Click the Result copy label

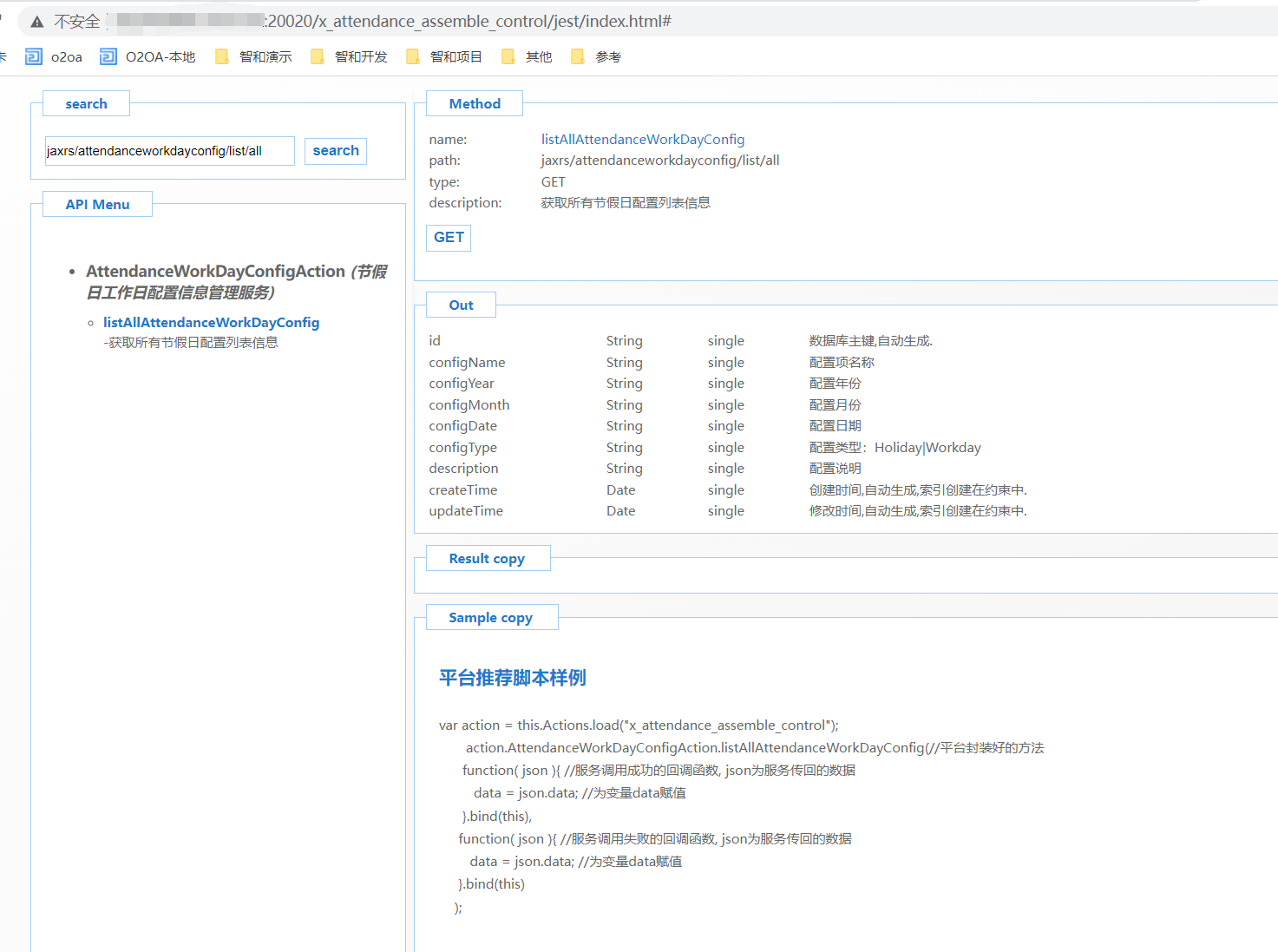click(487, 559)
